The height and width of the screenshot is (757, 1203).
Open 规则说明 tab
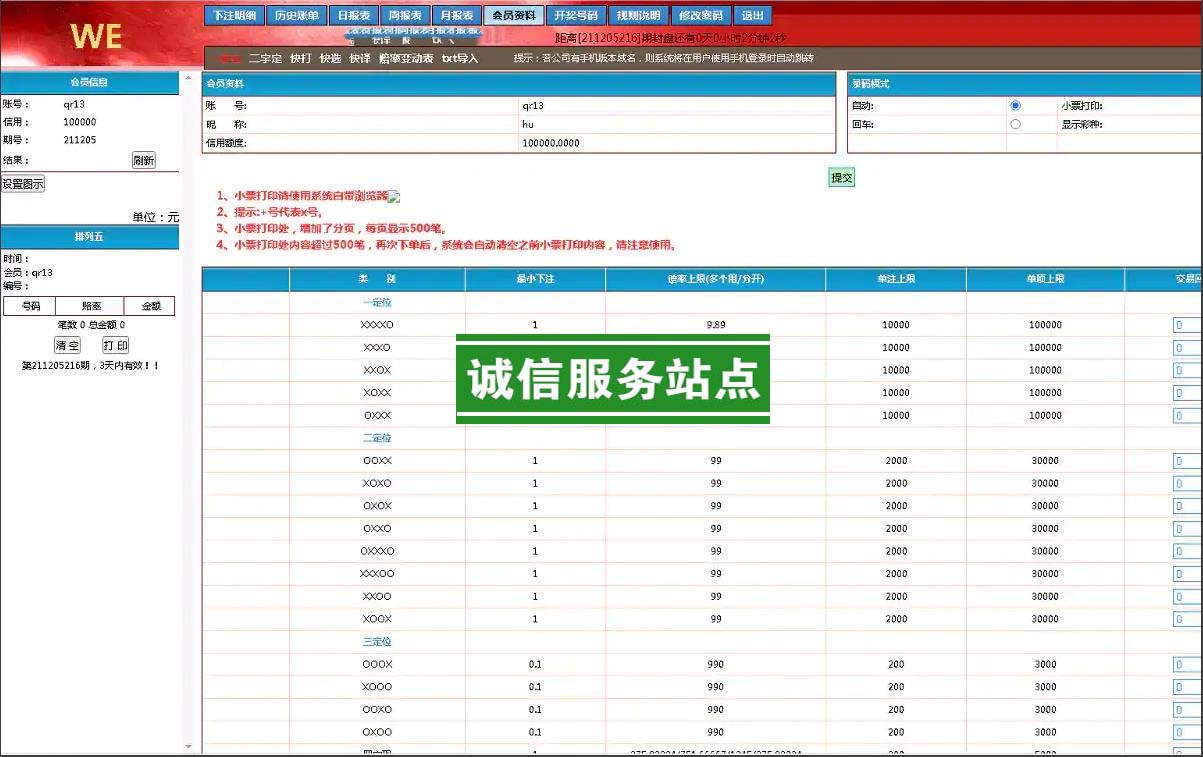point(638,16)
